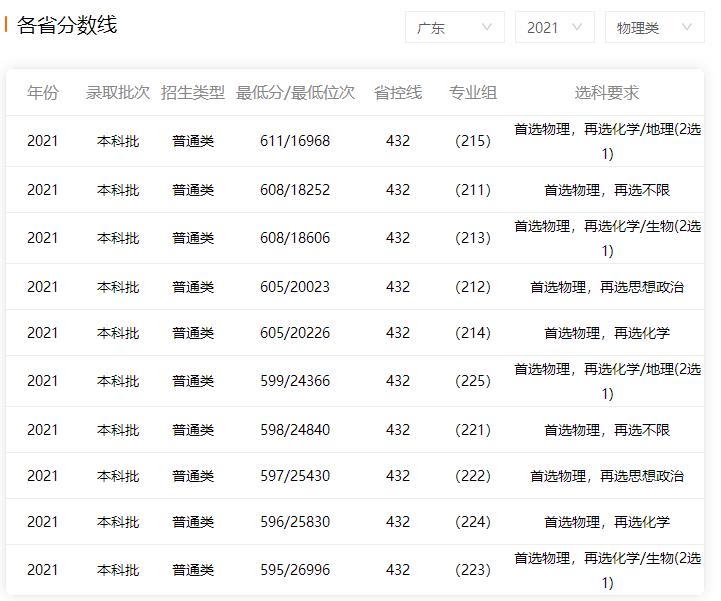Click the professional group (223) cell

[x=473, y=570]
